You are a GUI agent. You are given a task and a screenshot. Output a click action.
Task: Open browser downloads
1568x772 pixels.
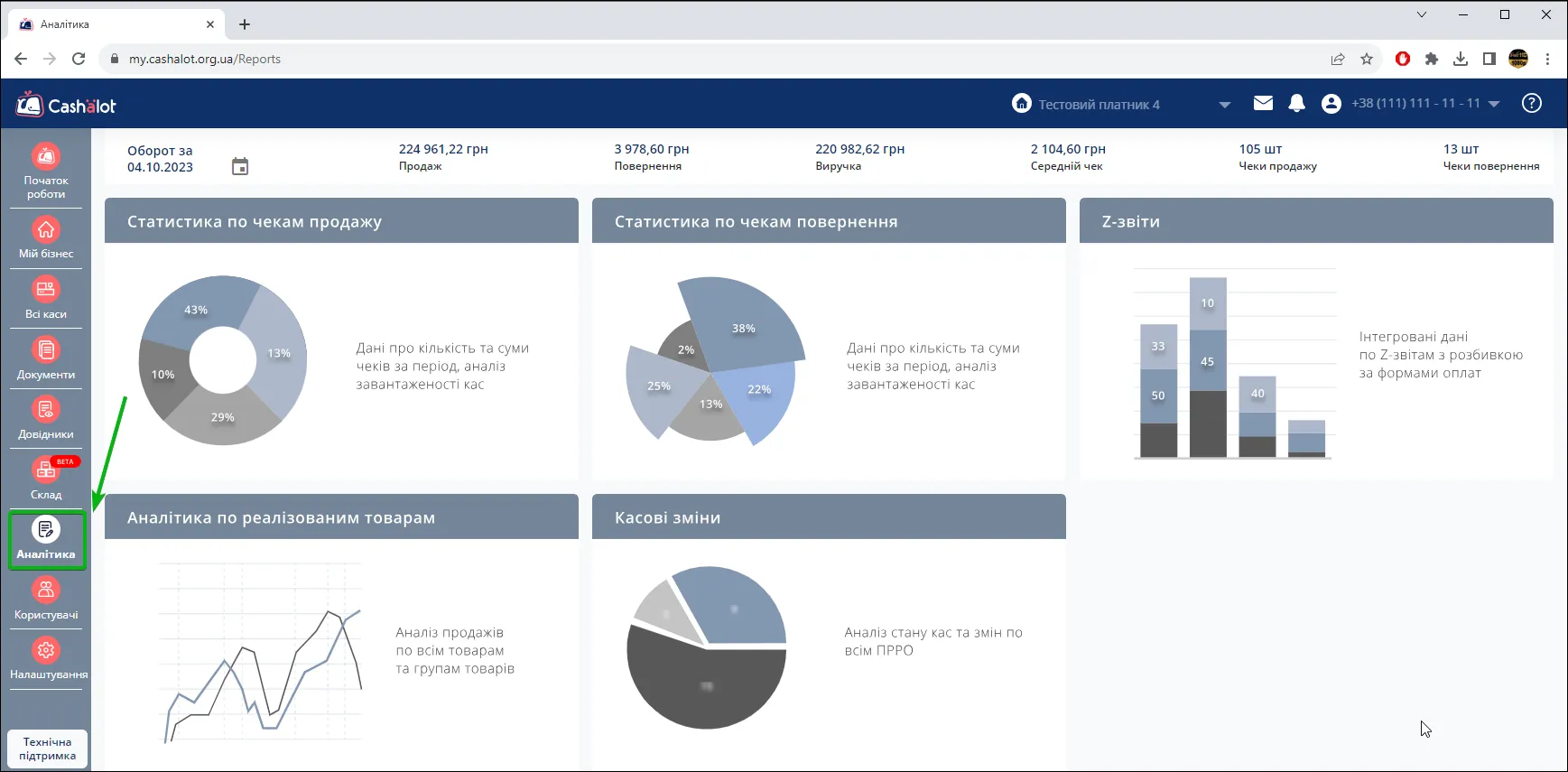coord(1461,59)
